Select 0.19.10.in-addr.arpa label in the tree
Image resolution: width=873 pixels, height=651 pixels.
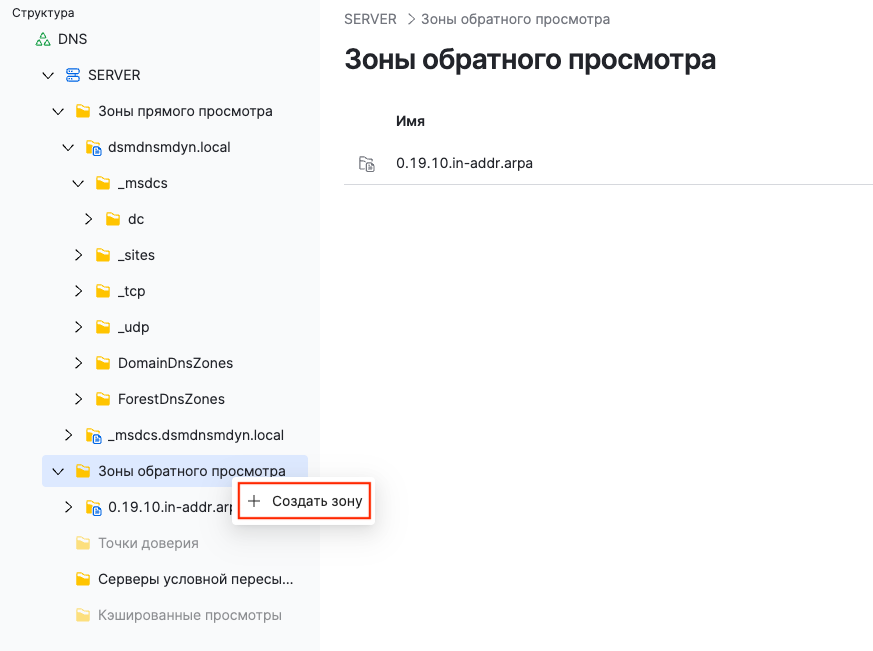[170, 507]
